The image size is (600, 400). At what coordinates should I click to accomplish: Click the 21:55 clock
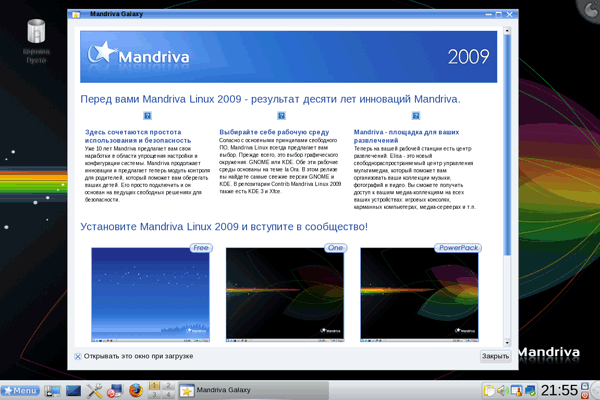point(559,390)
